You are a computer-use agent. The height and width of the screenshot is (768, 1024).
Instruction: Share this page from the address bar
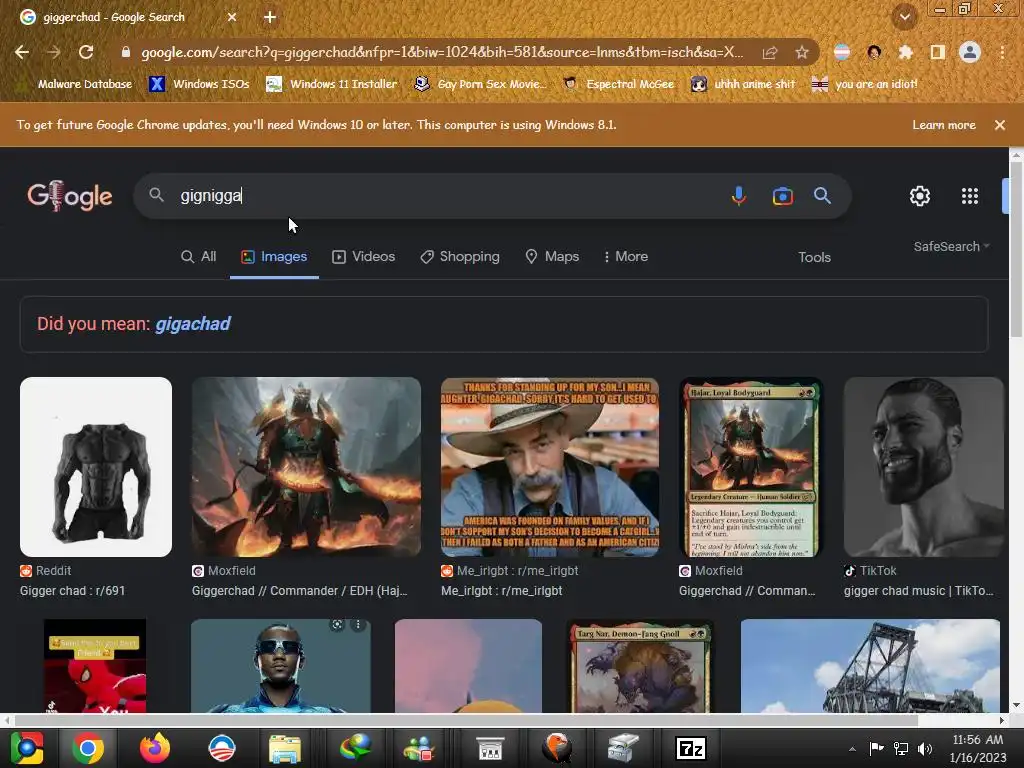point(770,52)
